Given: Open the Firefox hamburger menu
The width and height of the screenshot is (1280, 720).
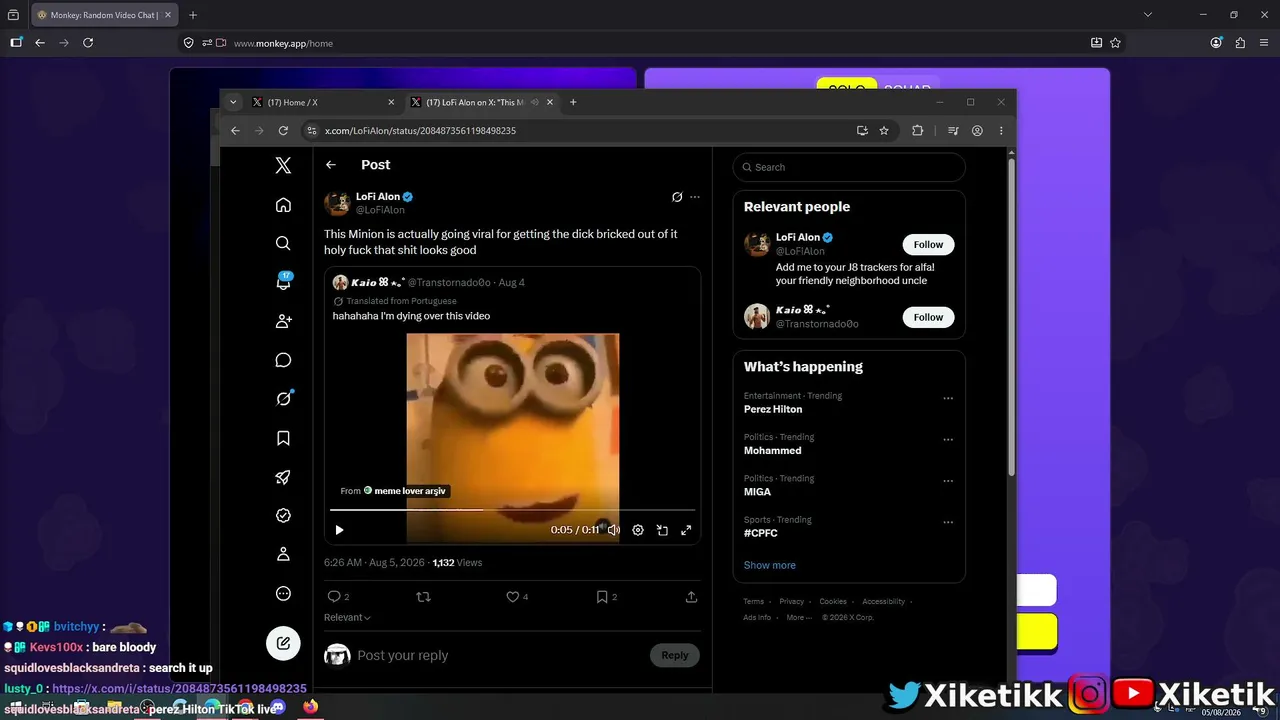Looking at the screenshot, I should pyautogui.click(x=1265, y=43).
